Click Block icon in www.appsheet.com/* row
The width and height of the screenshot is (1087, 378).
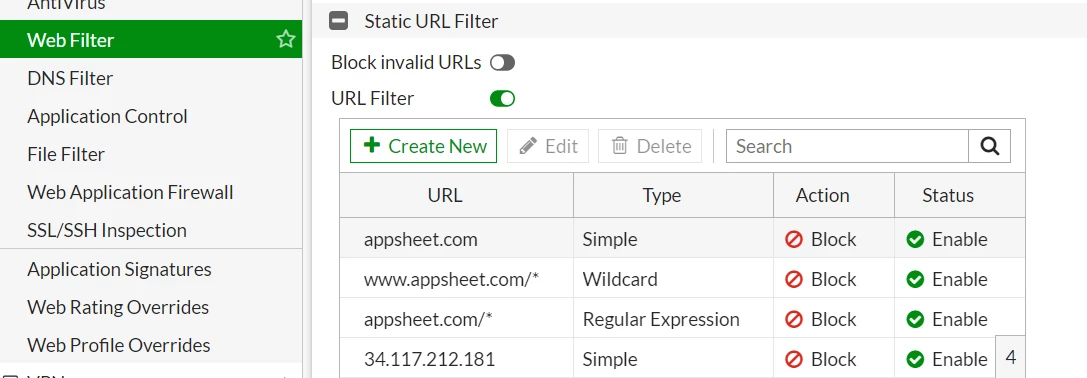pyautogui.click(x=794, y=280)
